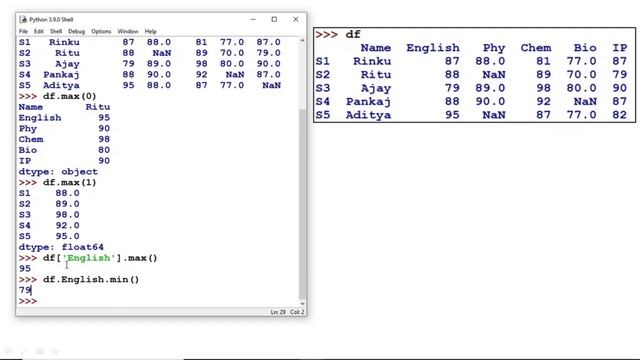The height and width of the screenshot is (360, 640).
Task: Click the 'Bio 80' output row
Action: tap(64, 150)
